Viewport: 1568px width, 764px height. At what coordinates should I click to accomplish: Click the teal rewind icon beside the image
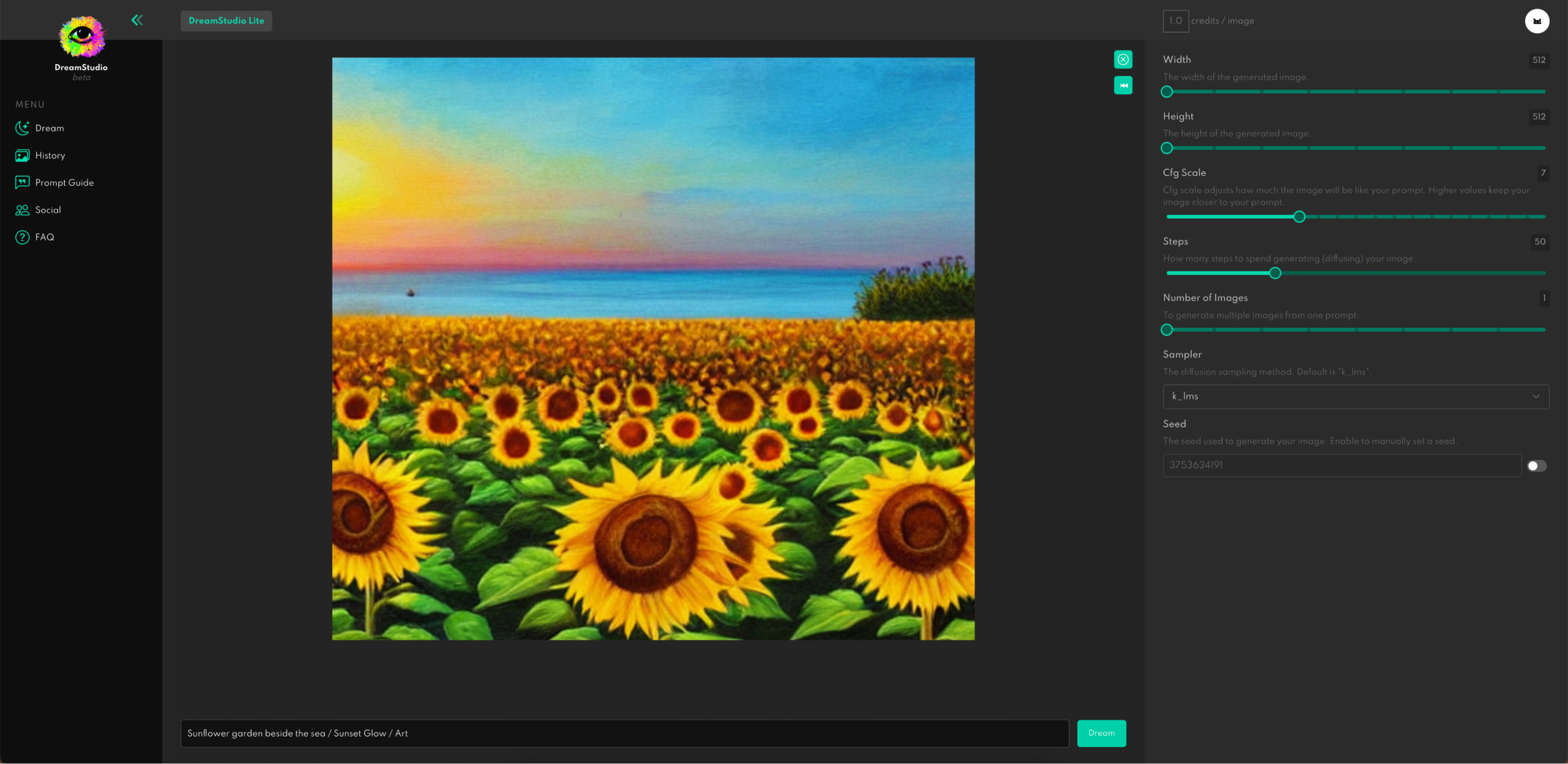pyautogui.click(x=1123, y=86)
